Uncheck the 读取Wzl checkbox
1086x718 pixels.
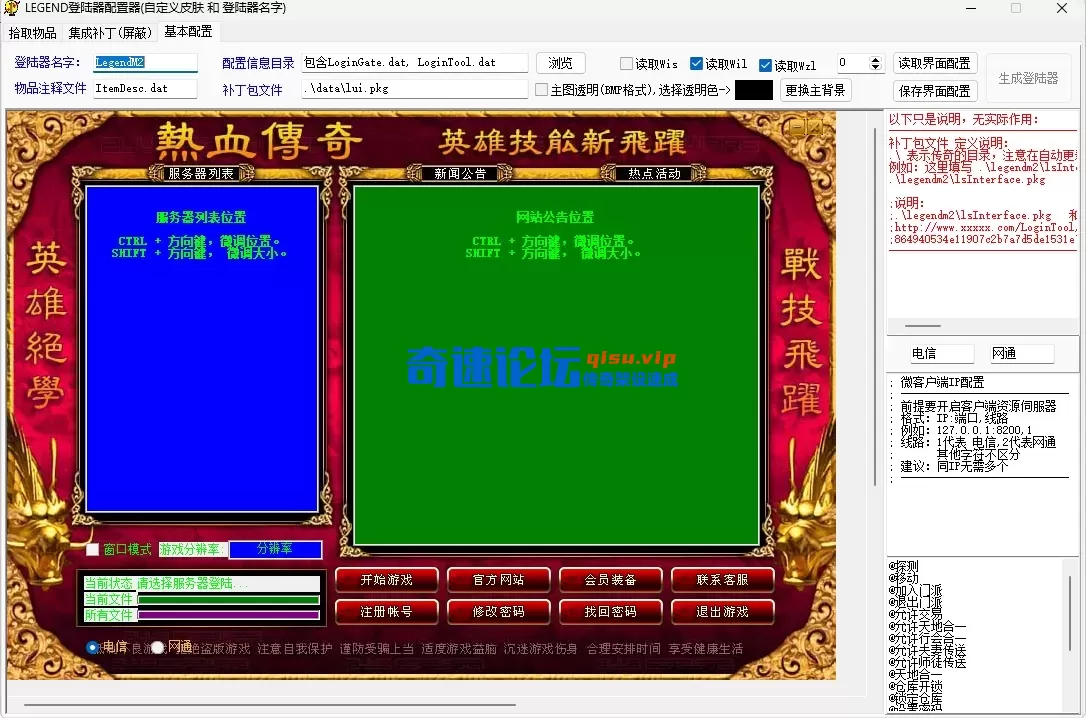[x=765, y=65]
